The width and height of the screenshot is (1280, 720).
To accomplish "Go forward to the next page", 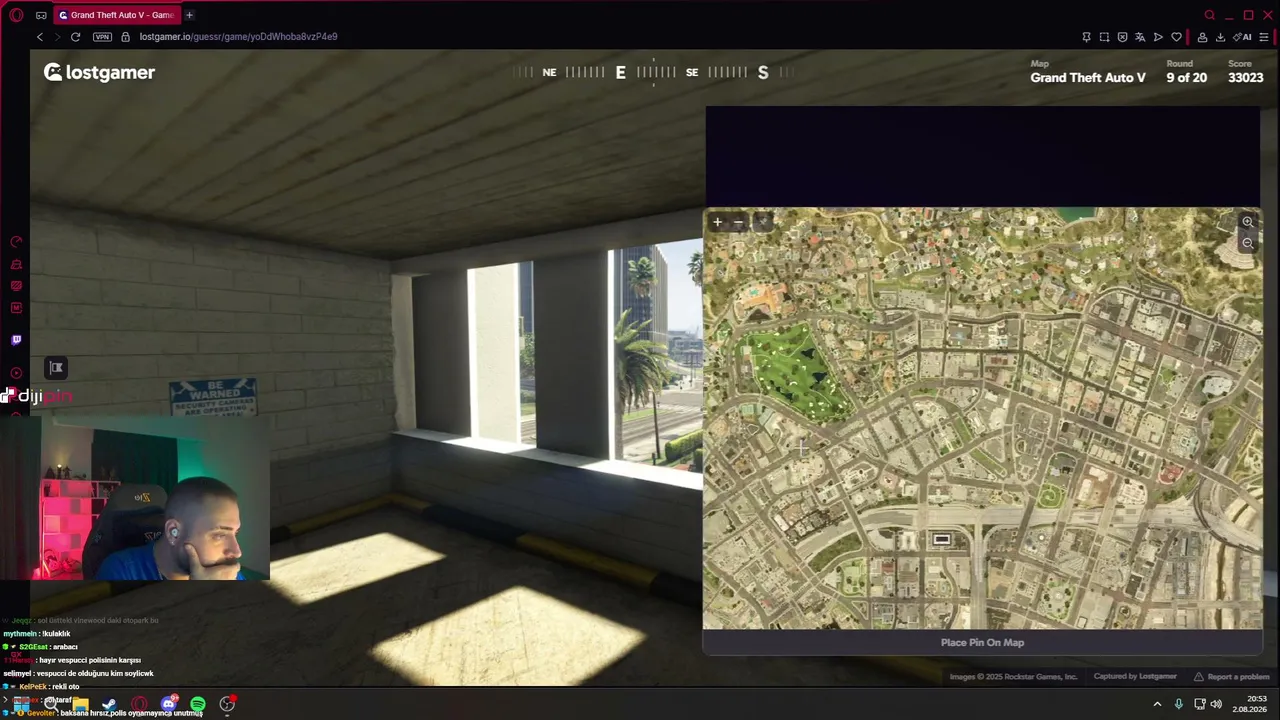I will click(57, 37).
